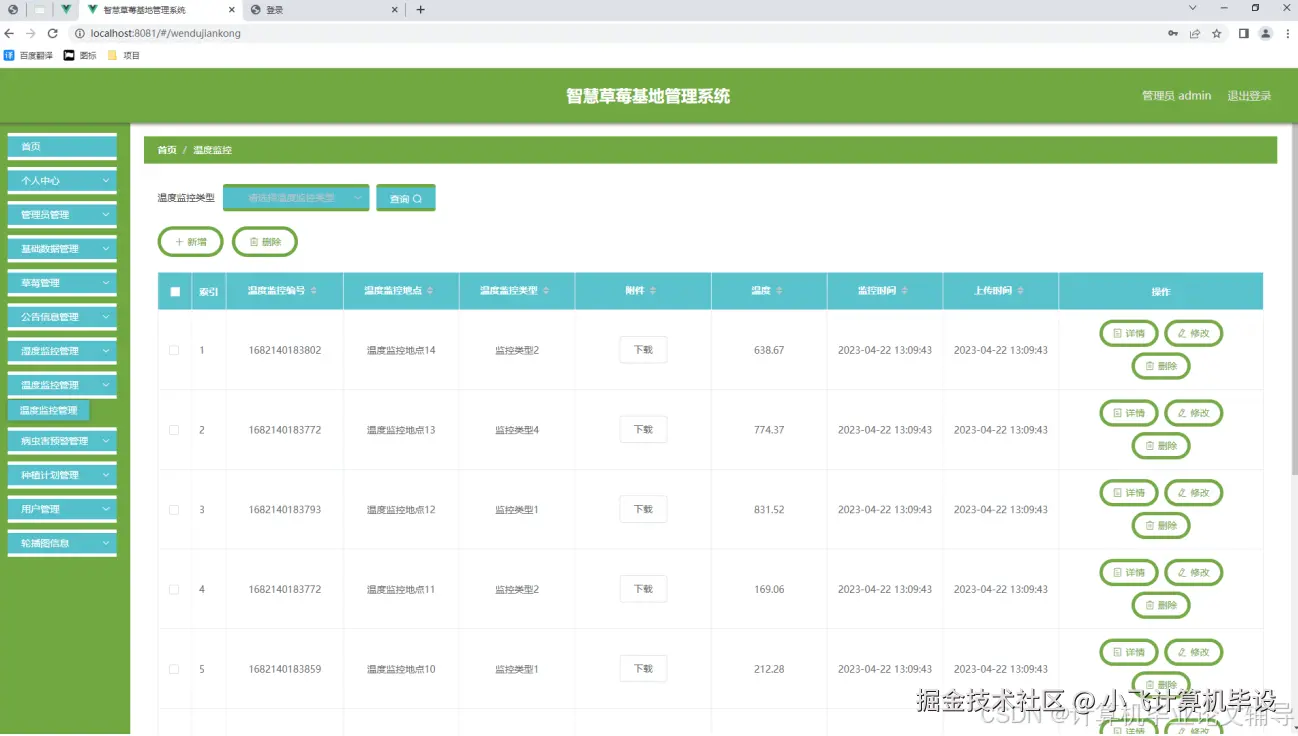
Task: Click 退出登录 in the header
Action: point(1249,96)
